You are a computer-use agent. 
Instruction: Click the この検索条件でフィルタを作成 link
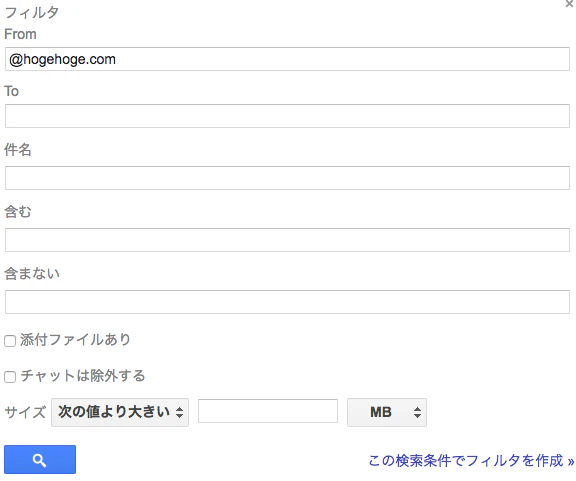[x=471, y=460]
